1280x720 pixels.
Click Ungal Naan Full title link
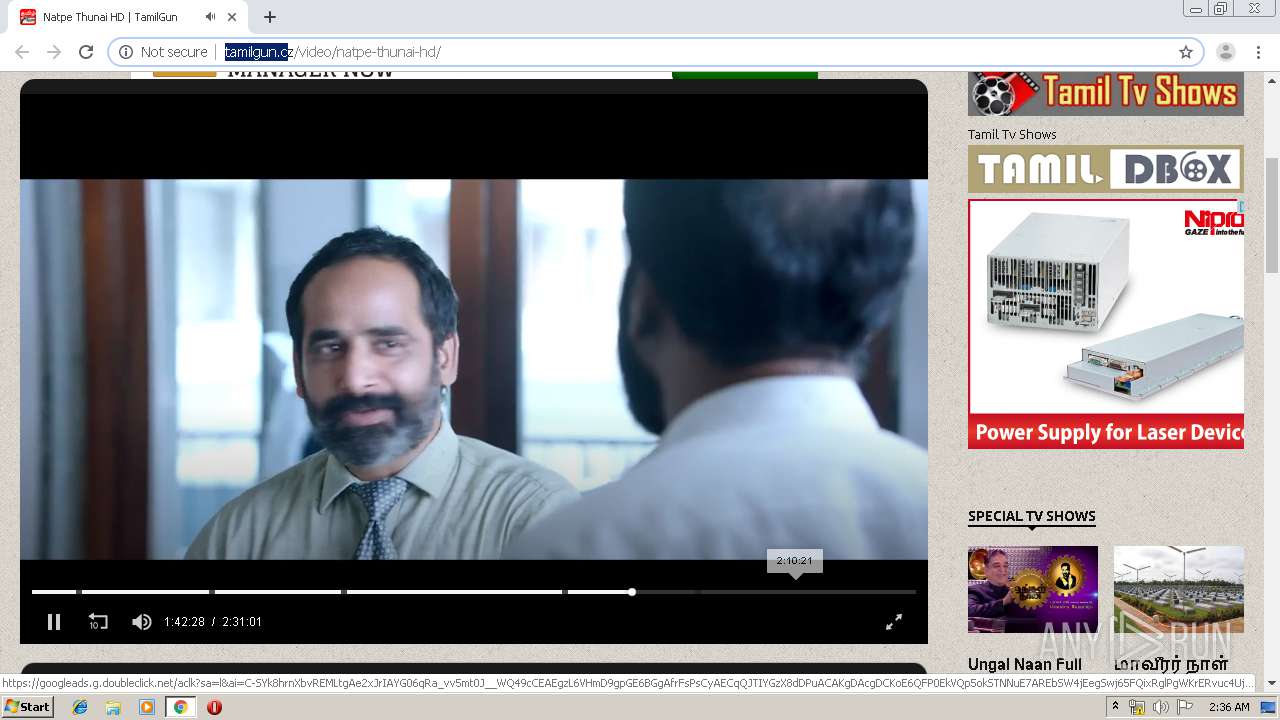(1025, 664)
